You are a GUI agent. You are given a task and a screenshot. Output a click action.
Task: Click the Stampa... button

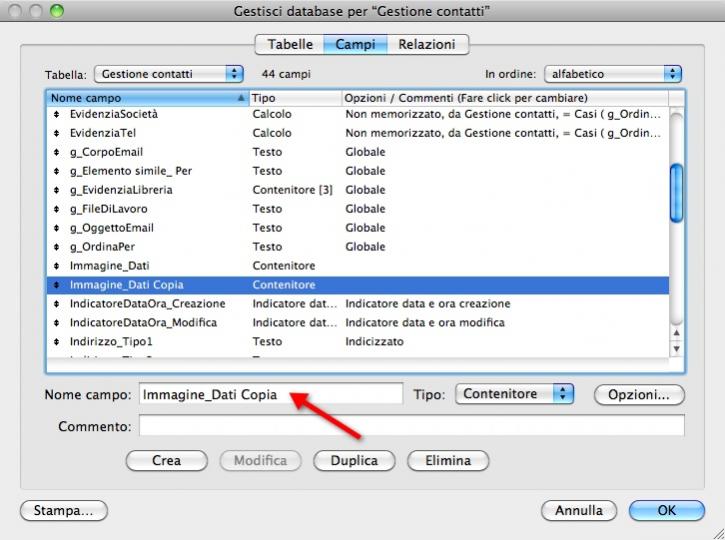coord(63,511)
